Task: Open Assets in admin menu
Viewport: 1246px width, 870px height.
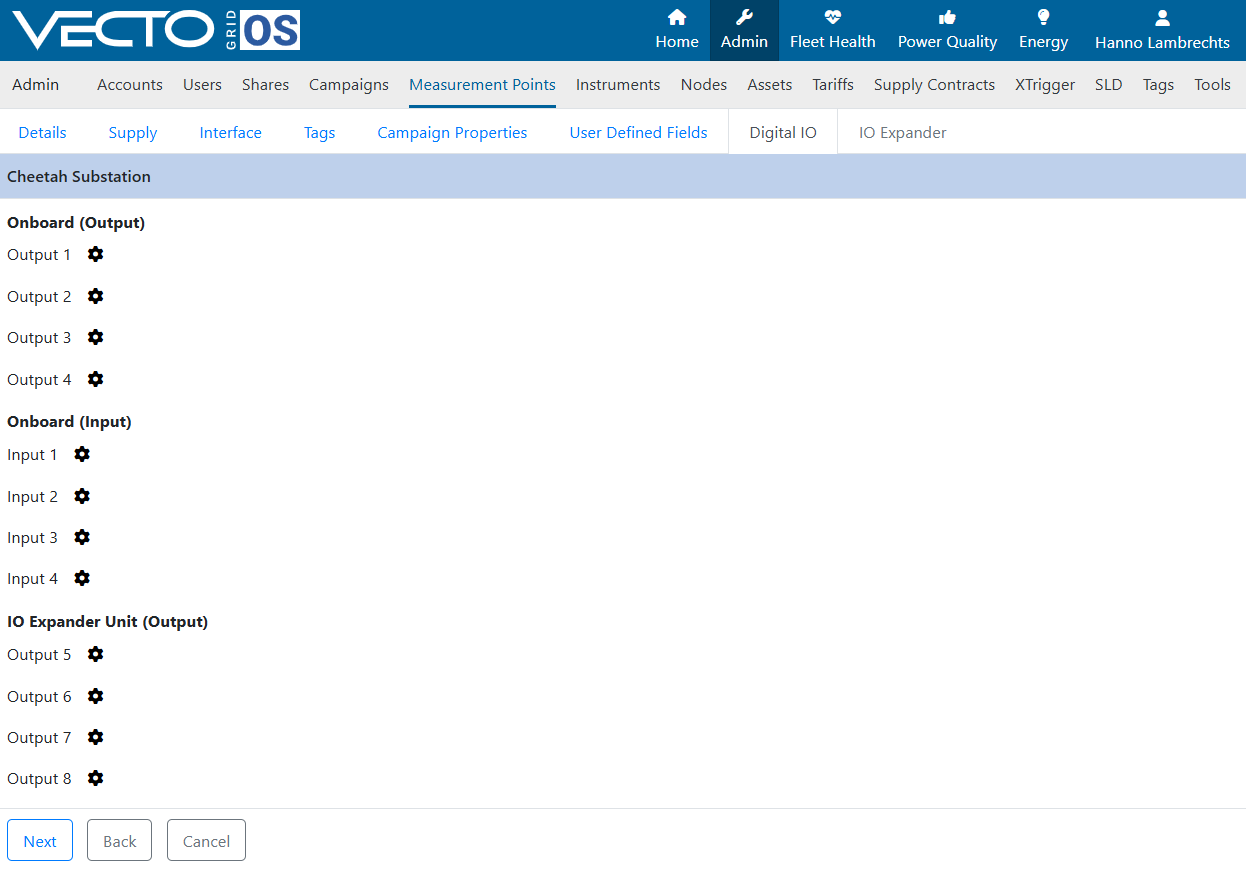Action: (770, 85)
